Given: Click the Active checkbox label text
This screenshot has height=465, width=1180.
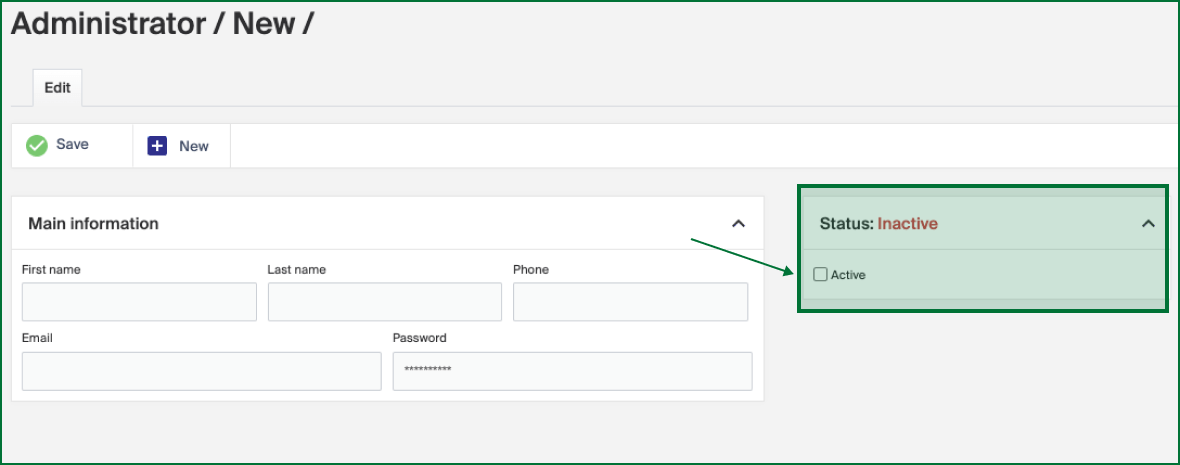Looking at the screenshot, I should click(848, 275).
